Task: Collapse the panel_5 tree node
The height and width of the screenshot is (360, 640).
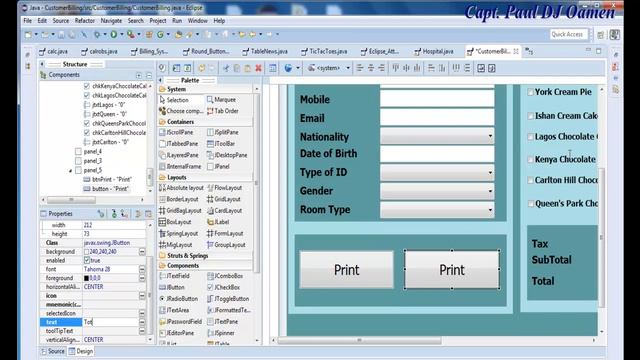Action: 70,171
